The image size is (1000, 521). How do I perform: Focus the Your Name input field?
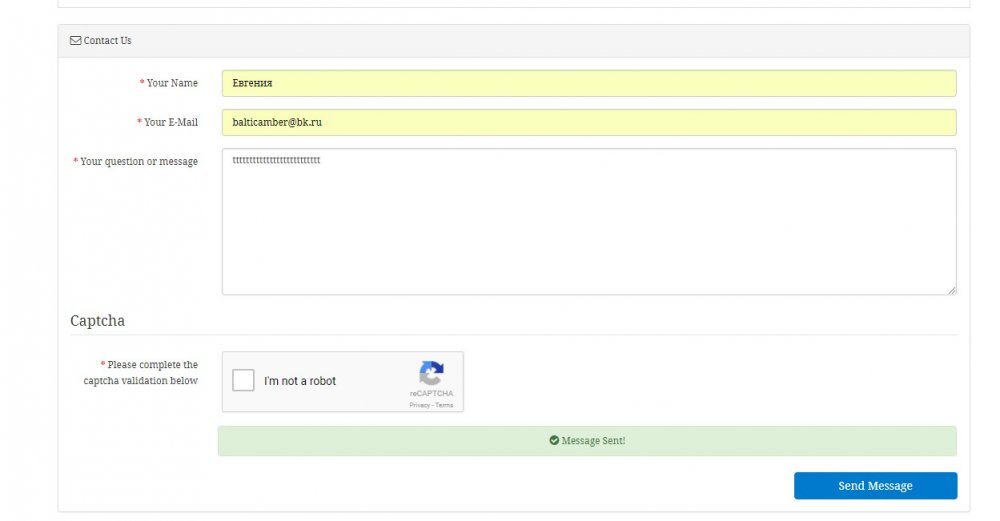(589, 84)
